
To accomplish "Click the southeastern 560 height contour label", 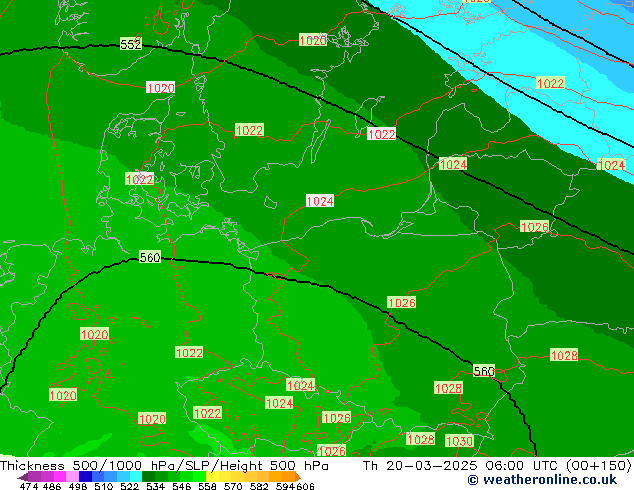I will coord(484,371).
